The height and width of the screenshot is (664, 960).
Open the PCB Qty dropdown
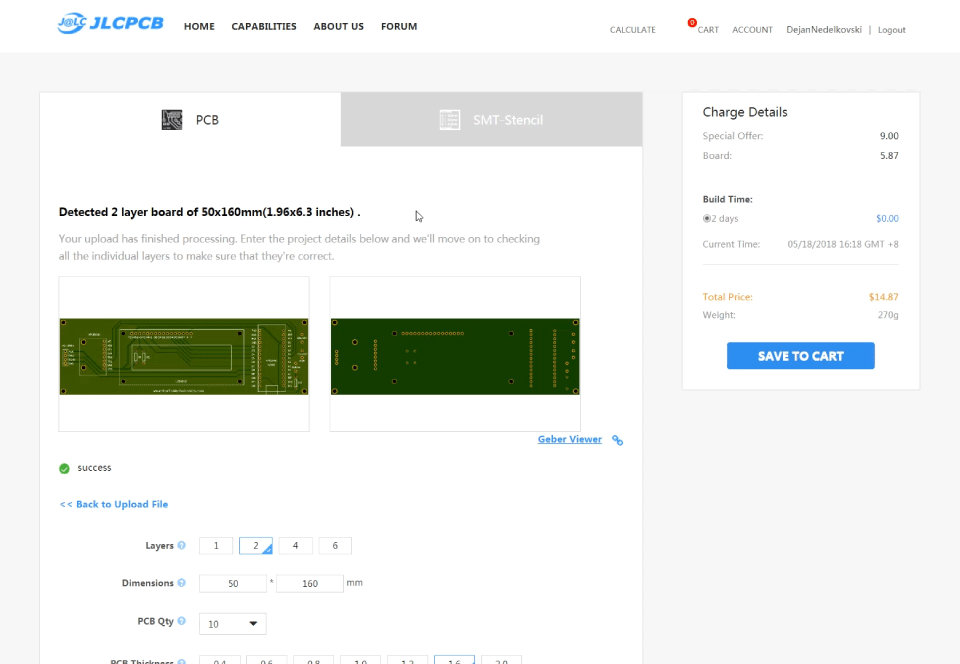point(233,624)
